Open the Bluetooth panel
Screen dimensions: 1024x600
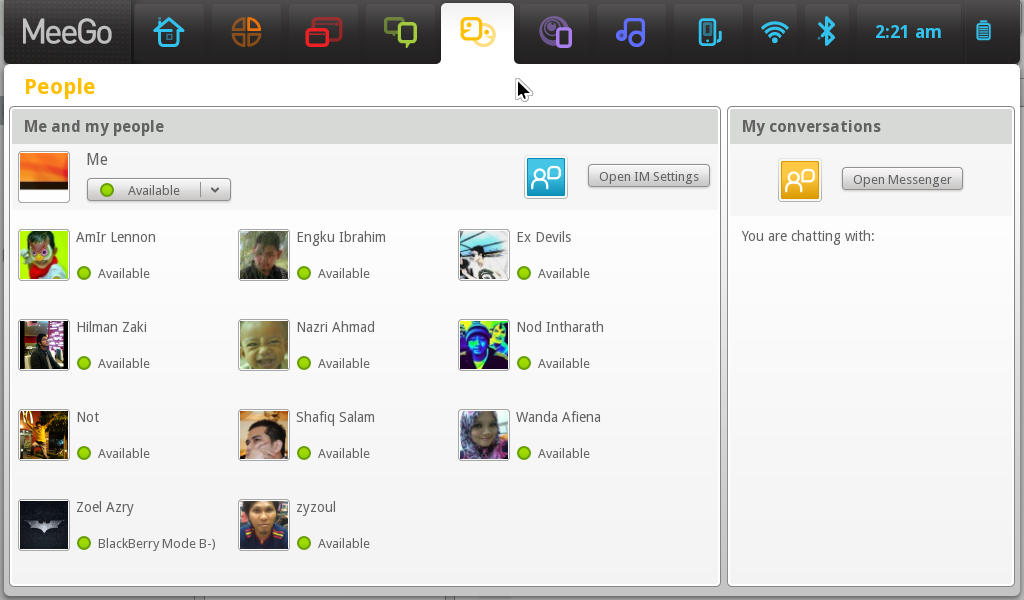pos(827,31)
